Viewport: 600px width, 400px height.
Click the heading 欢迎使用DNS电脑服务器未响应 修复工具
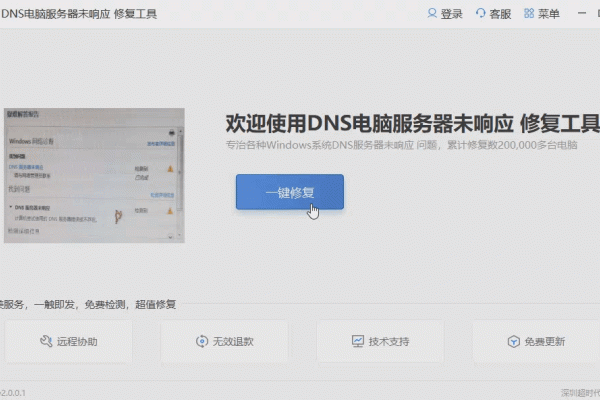412,124
